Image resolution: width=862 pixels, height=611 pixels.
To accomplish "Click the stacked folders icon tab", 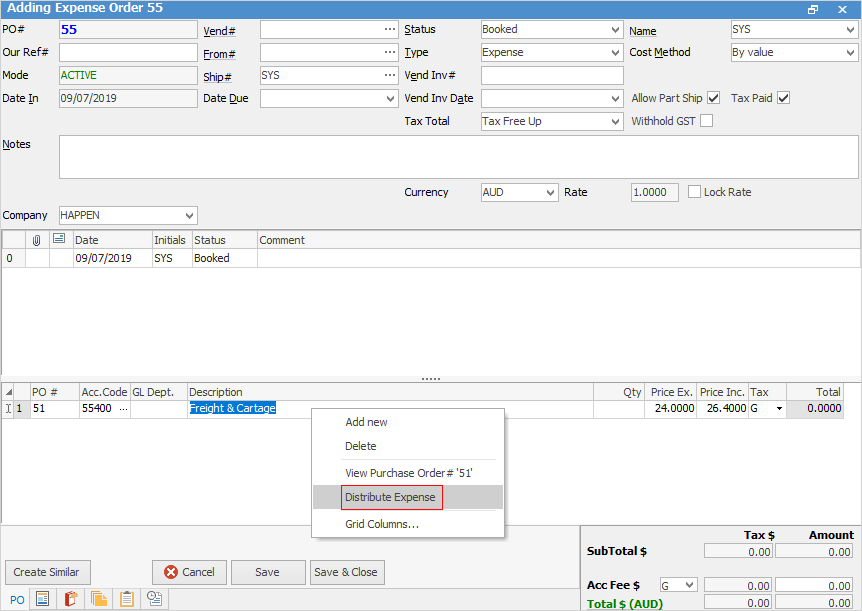I will (99, 599).
